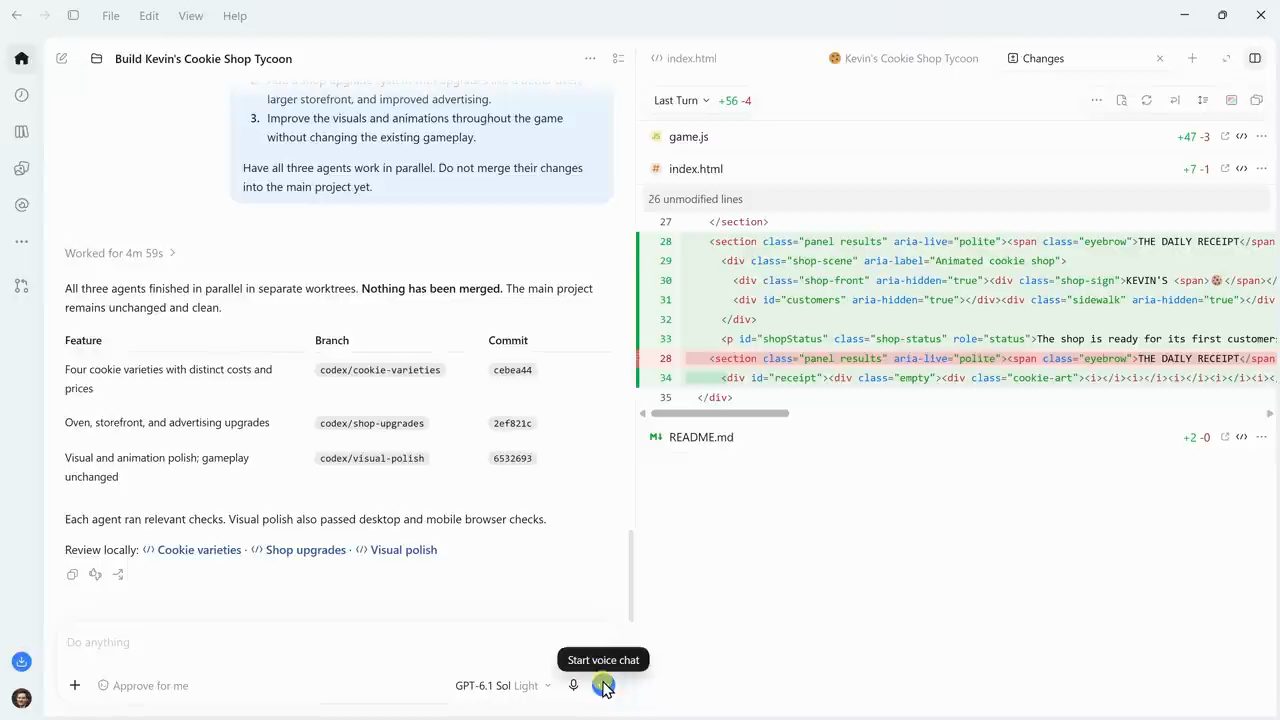
Task: Open the Shop upgrades review link
Action: point(298,550)
